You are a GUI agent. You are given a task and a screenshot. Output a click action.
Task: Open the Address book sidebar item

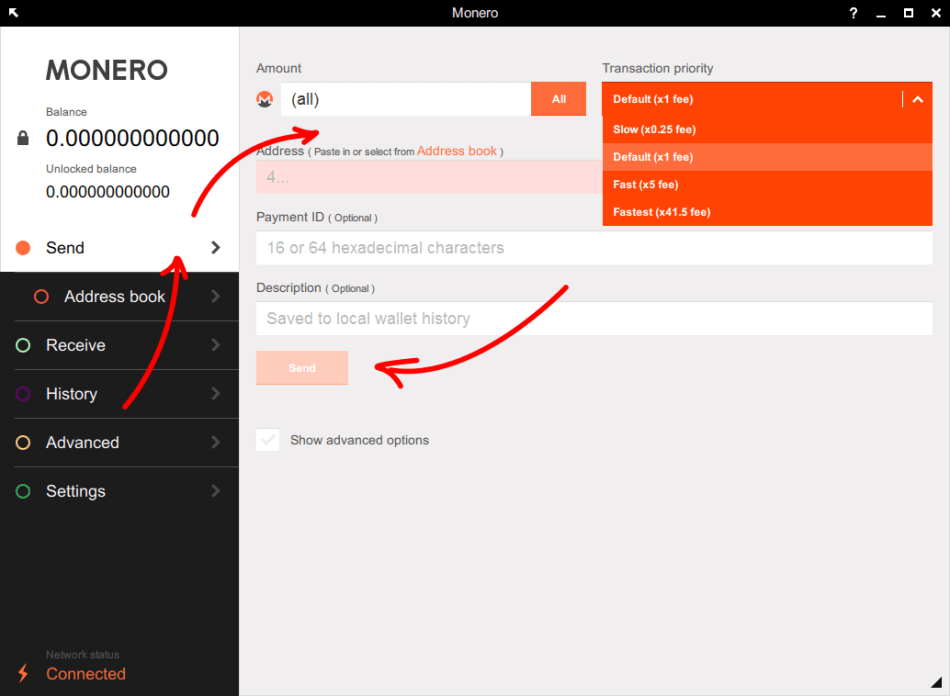(114, 297)
